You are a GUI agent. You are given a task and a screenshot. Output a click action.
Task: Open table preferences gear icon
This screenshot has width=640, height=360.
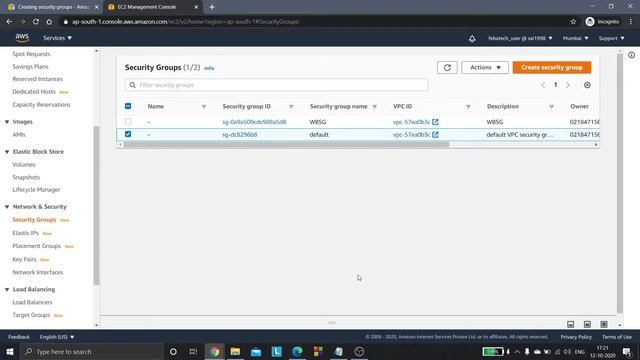(587, 85)
